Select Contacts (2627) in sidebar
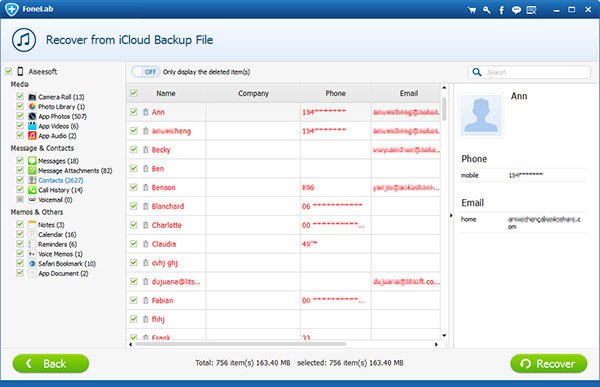This screenshot has height=387, width=600. [60, 180]
